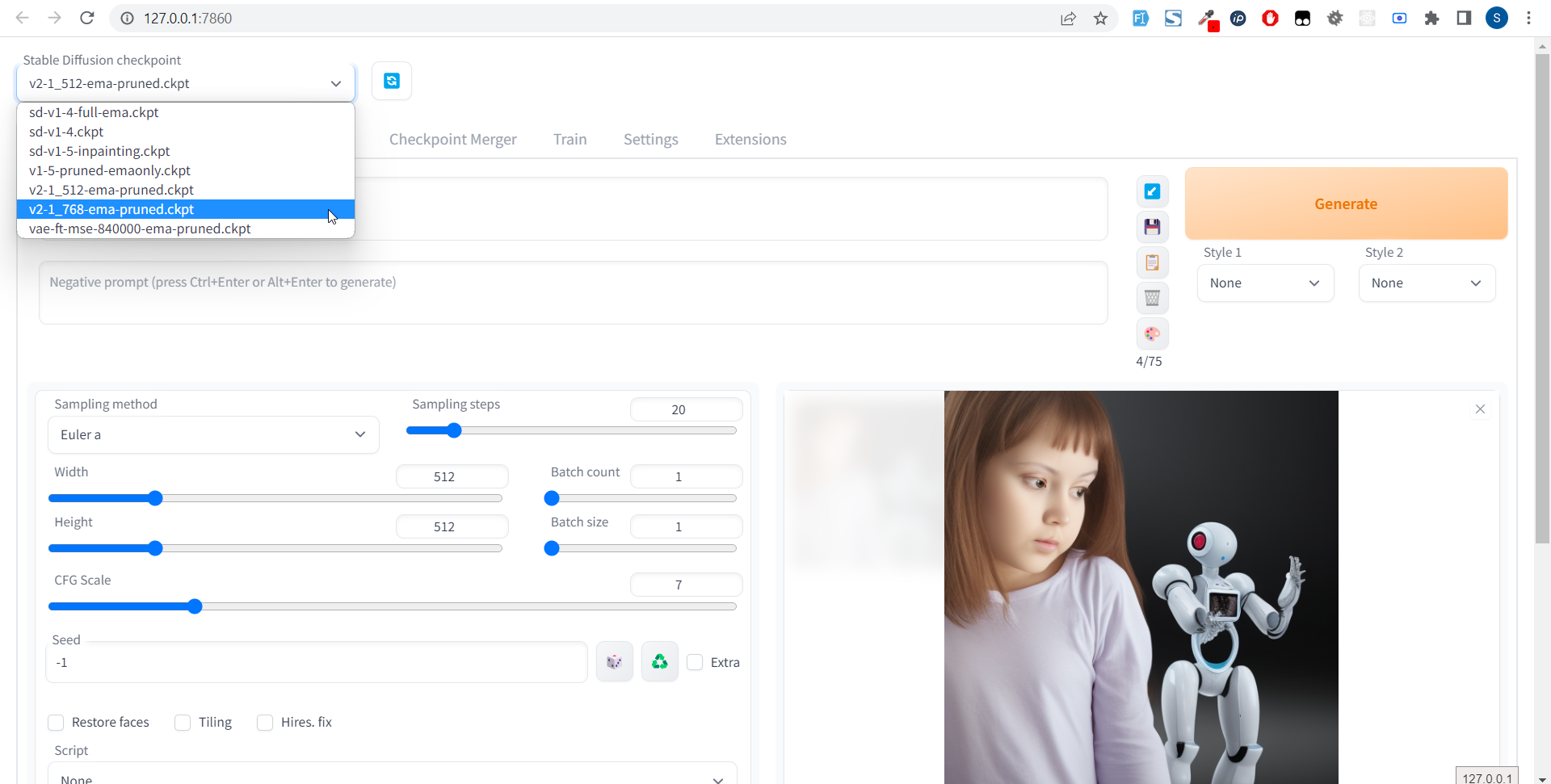Viewport: 1551px width, 784px height.
Task: Toggle Hires. fix
Action: pyautogui.click(x=265, y=723)
